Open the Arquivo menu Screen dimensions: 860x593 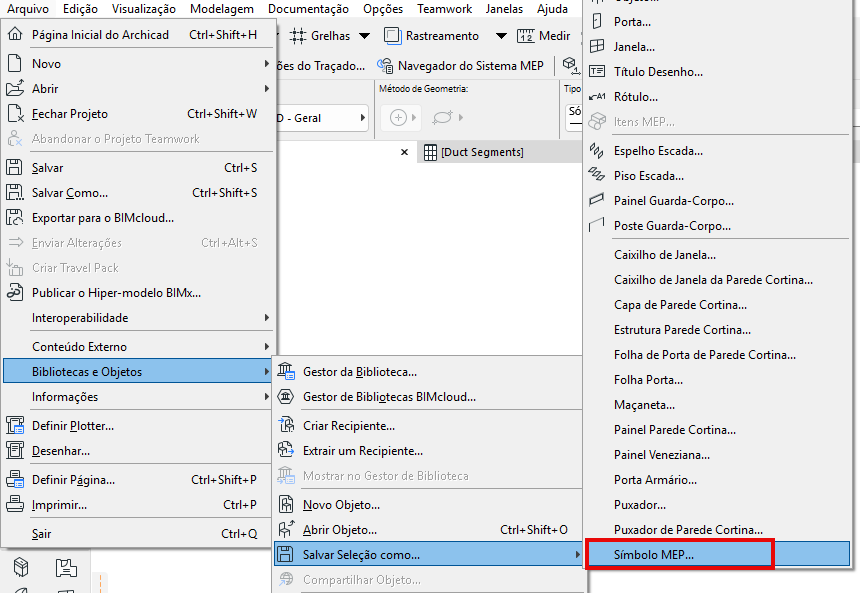[x=27, y=9]
